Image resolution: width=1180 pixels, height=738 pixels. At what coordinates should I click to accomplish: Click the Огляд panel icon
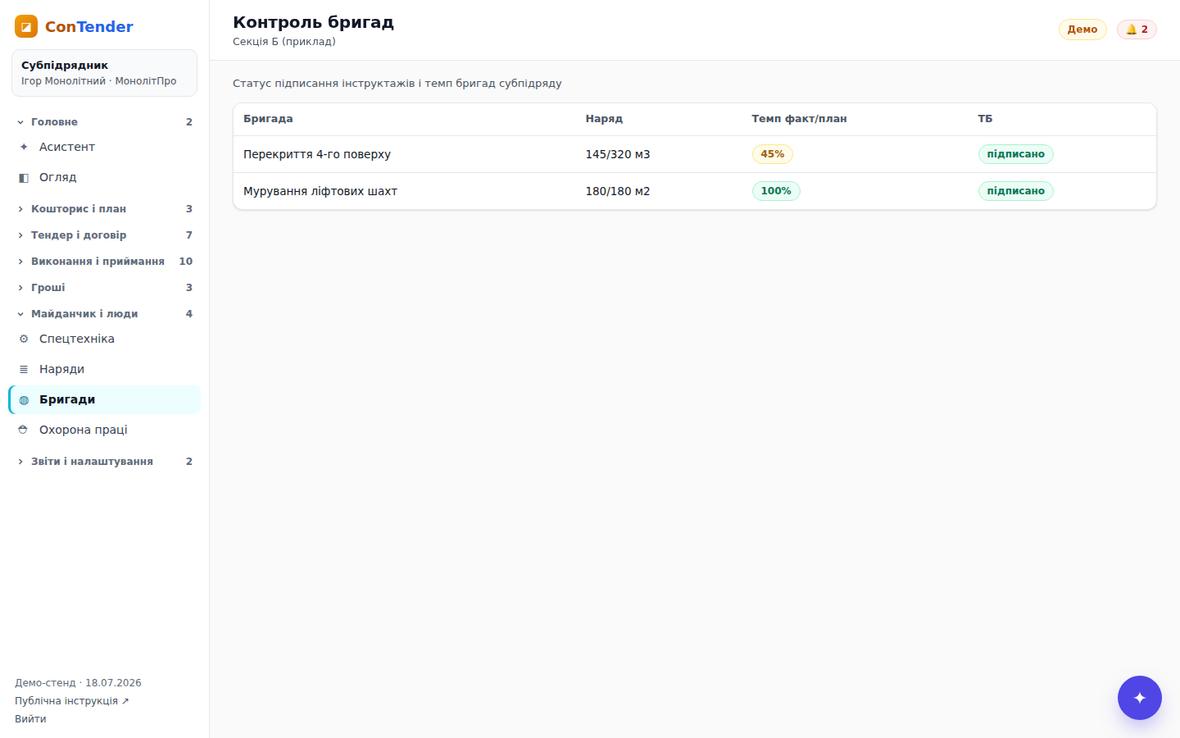[x=23, y=178]
